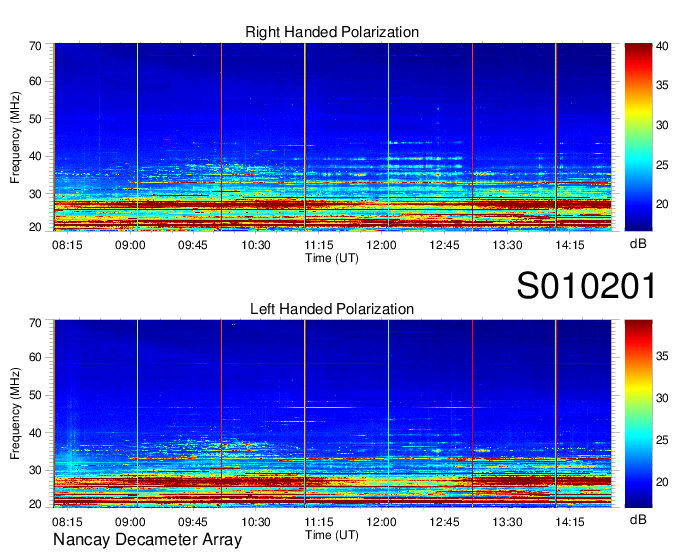
Task: Click 10:30 time tick on Left Handed plot
Action: pos(256,522)
